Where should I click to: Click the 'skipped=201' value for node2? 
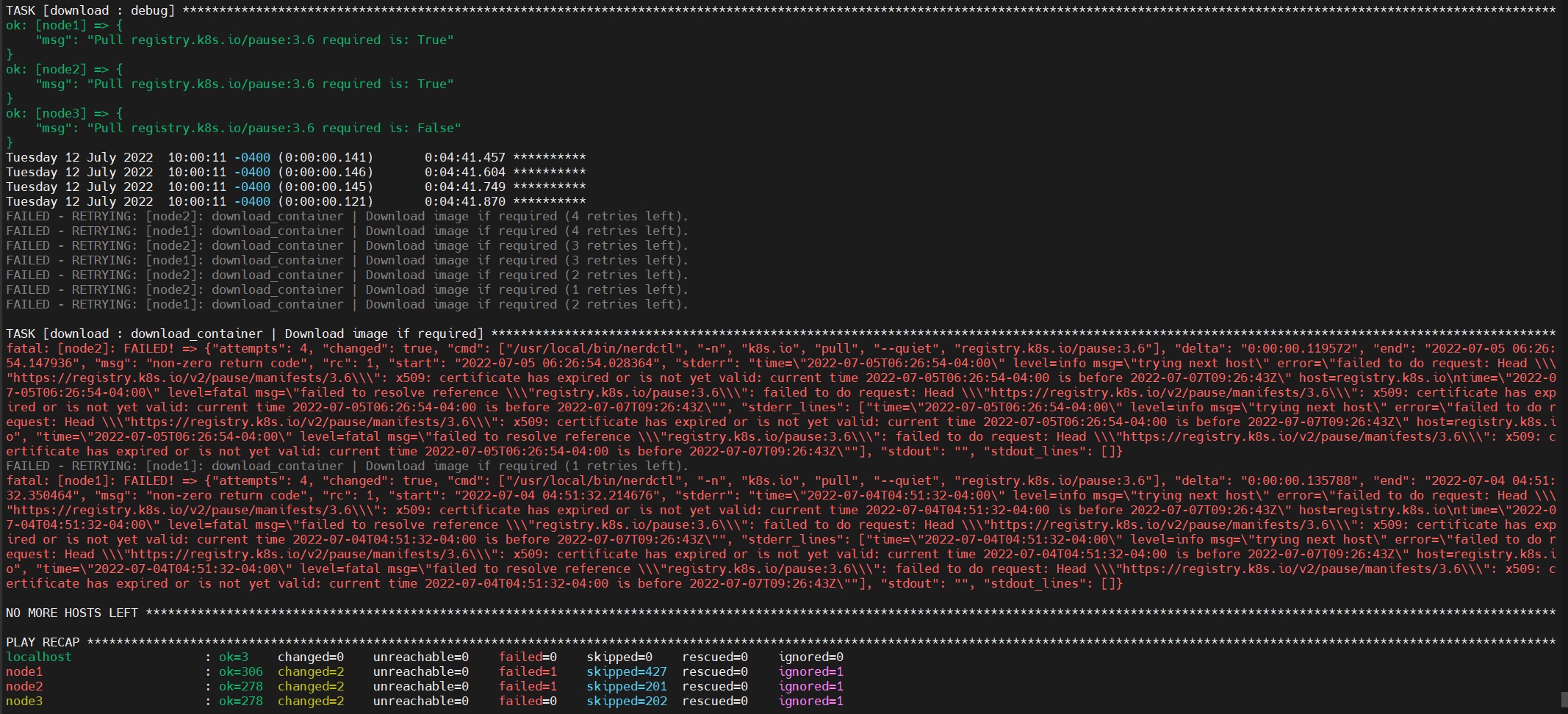(627, 686)
